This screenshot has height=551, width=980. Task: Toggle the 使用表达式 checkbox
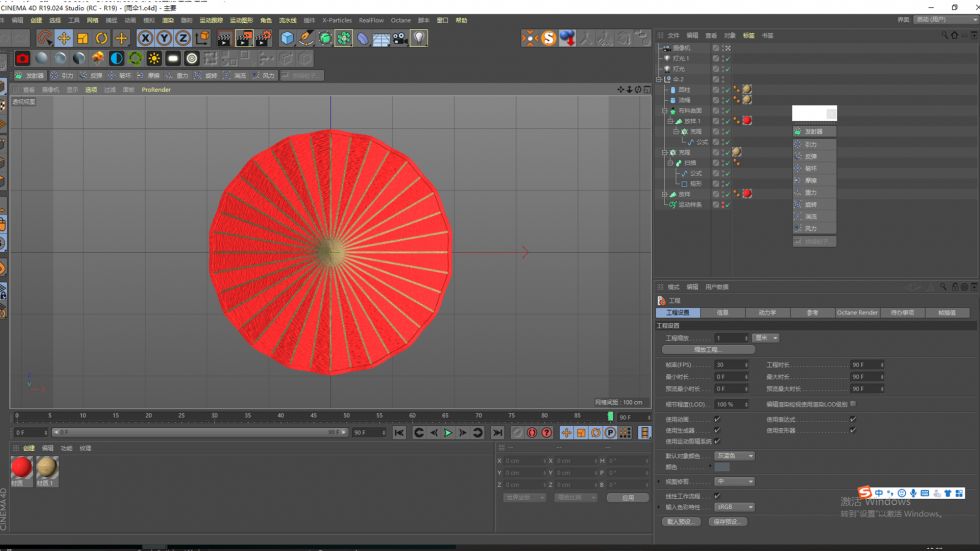tap(852, 419)
